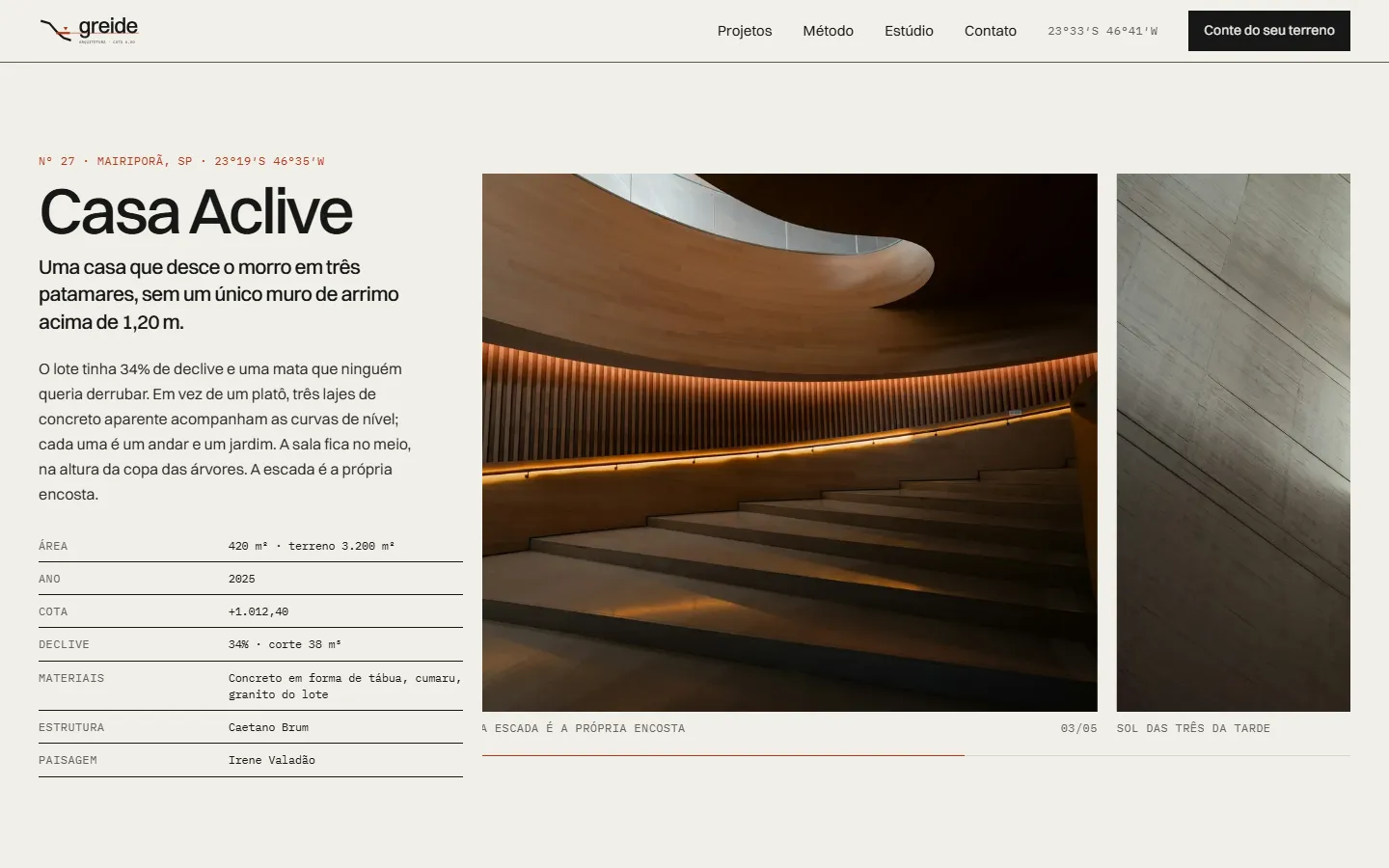View the concrete wall photo on the right
The width and height of the screenshot is (1389, 868).
(1234, 443)
